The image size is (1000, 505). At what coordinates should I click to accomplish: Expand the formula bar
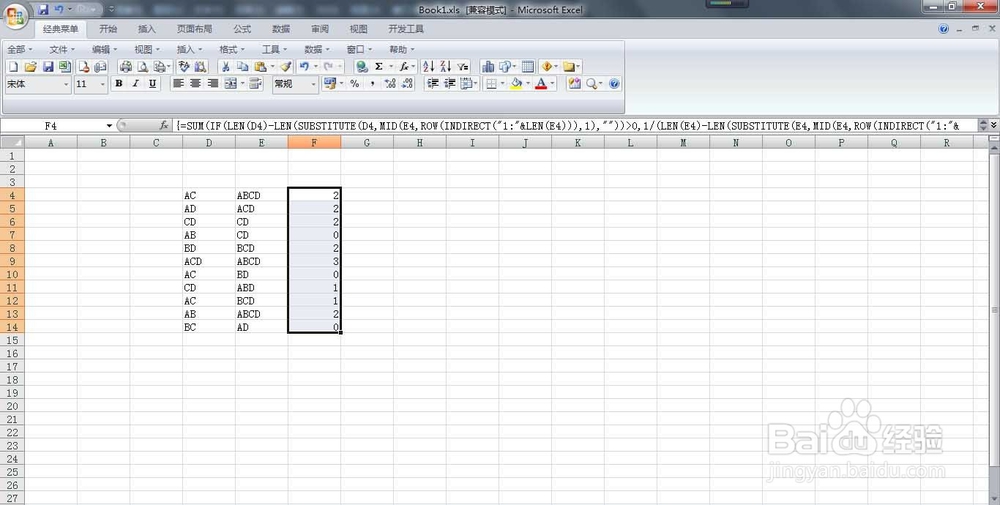[x=993, y=126]
